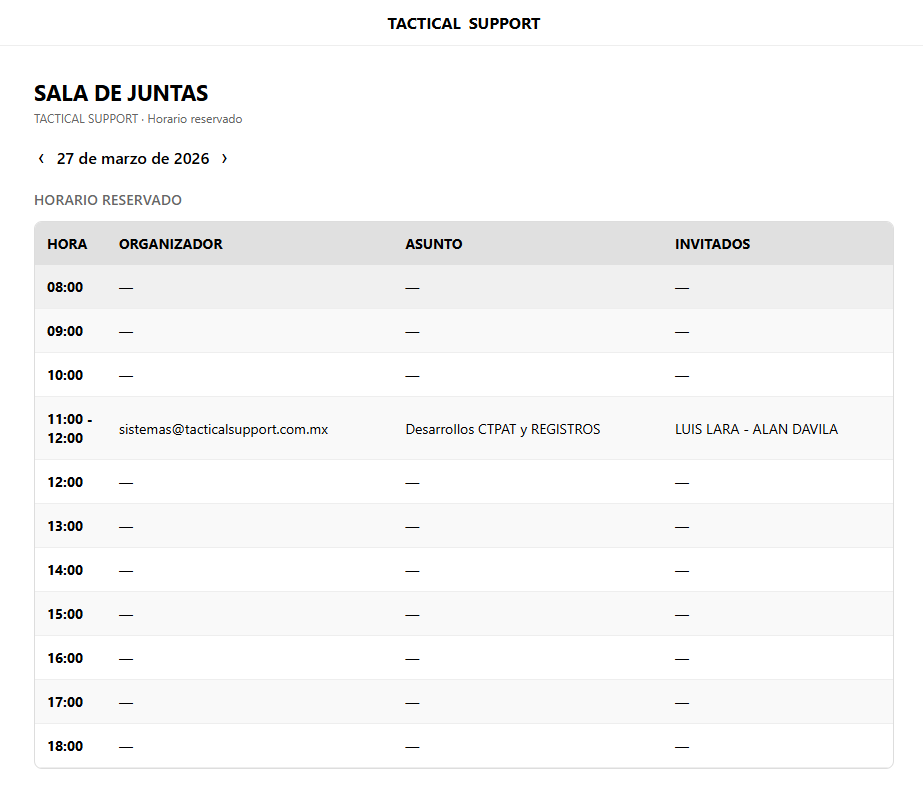The height and width of the screenshot is (812, 923).
Task: Select the 15:00 time slot row
Action: tap(464, 614)
